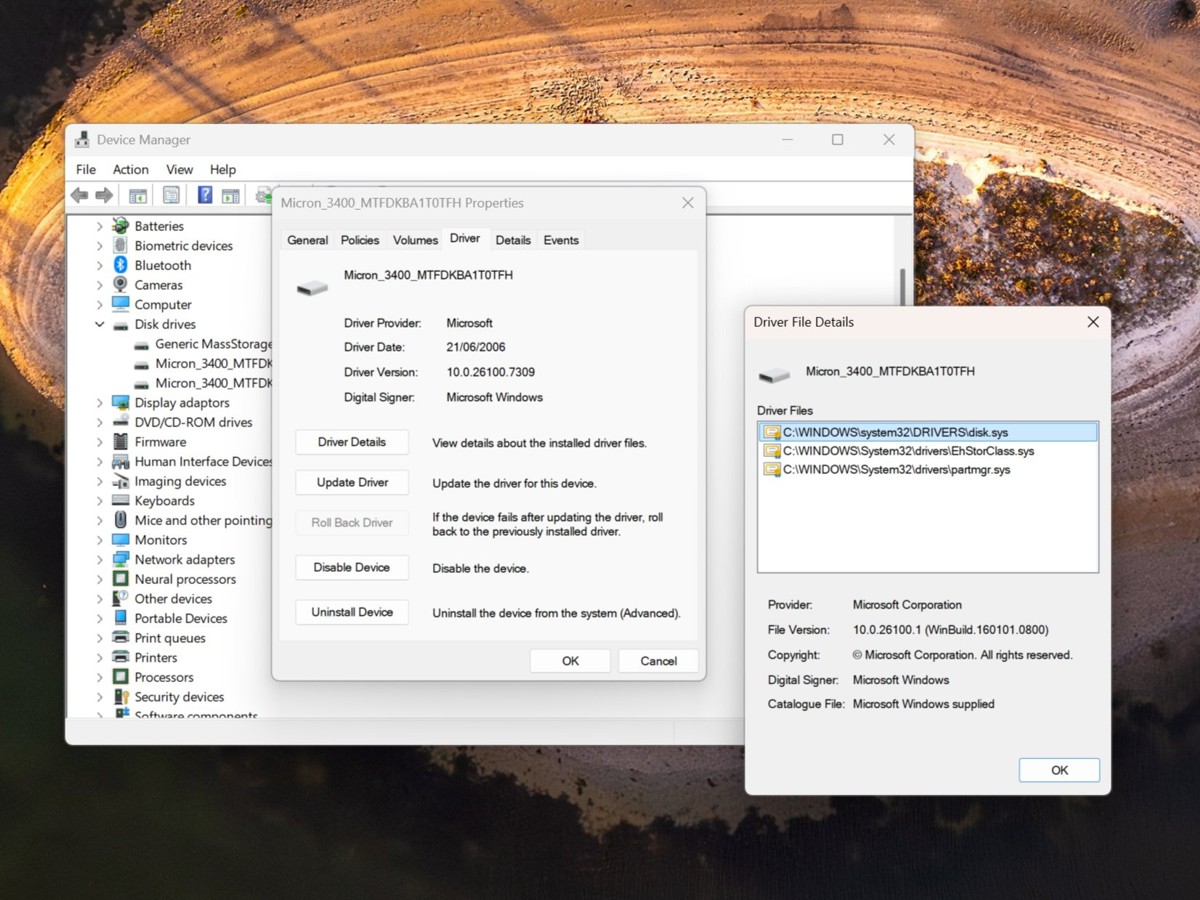
Task: Expand the Network adapters tree node
Action: pos(100,559)
